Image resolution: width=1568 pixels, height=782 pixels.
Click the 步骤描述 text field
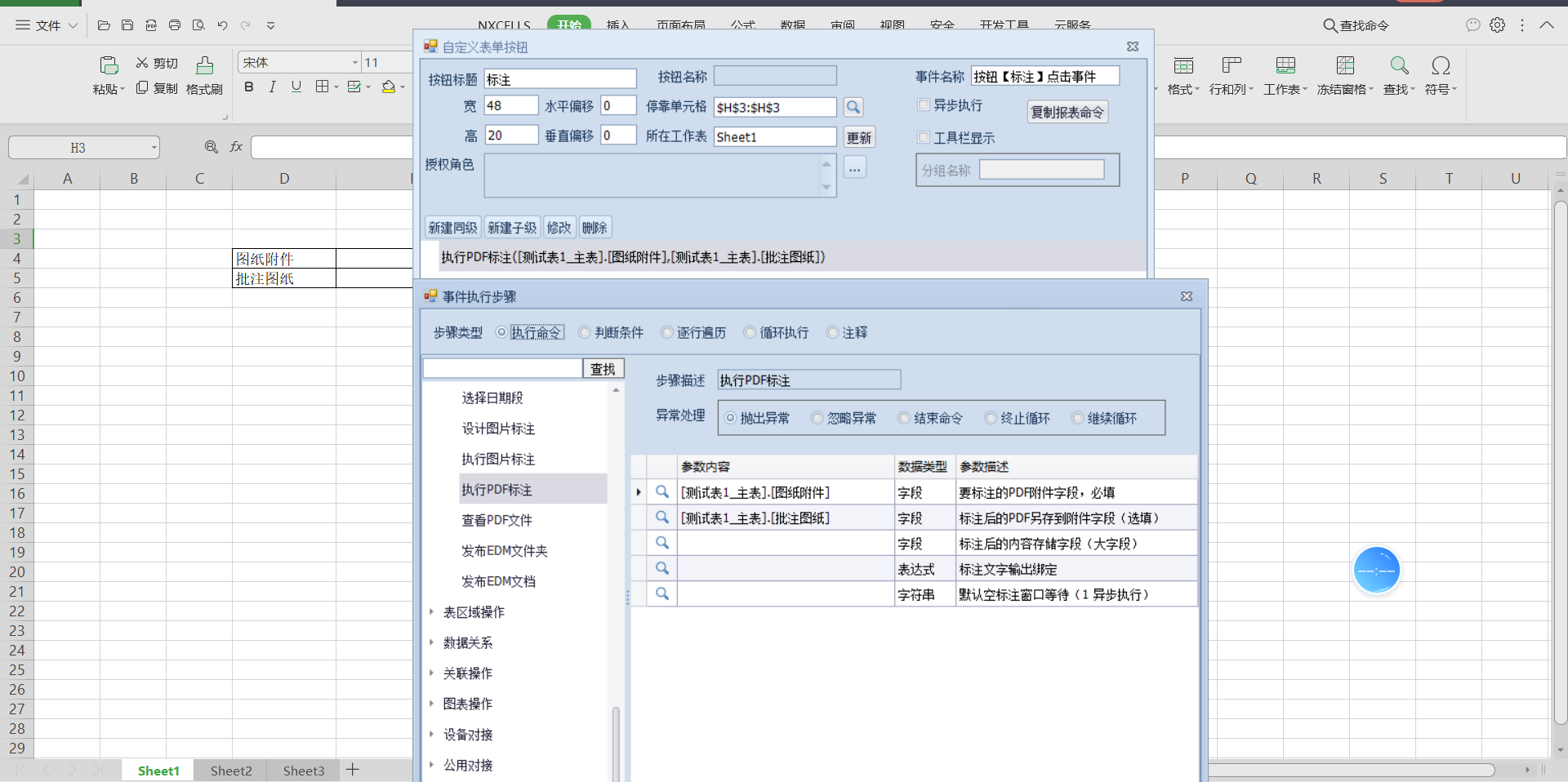tap(808, 380)
